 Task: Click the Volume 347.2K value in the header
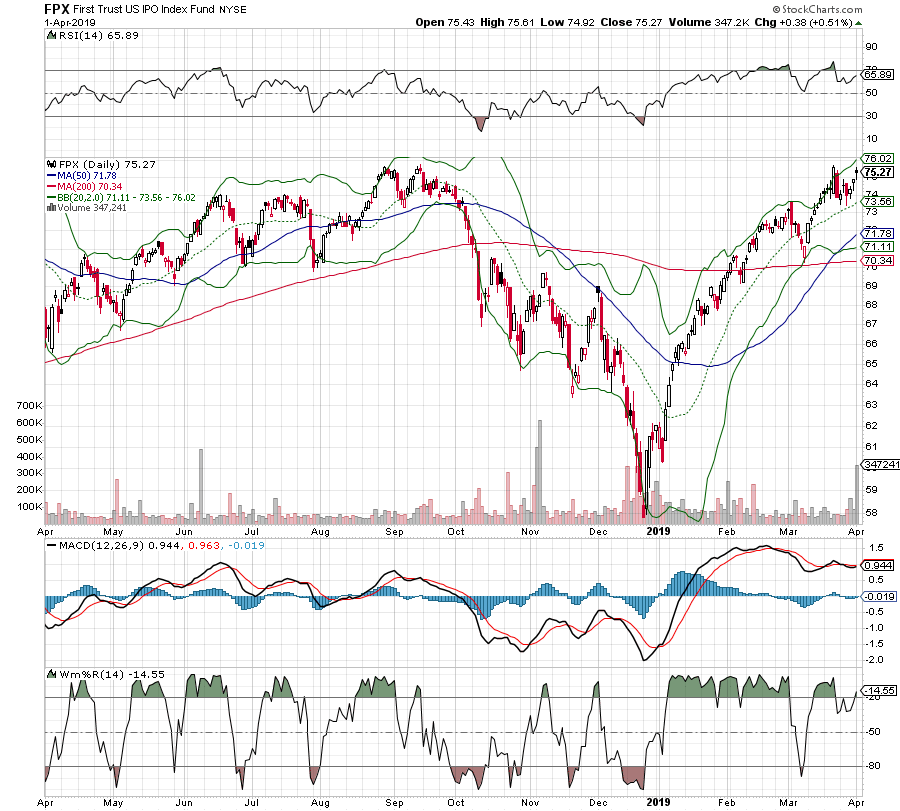709,22
